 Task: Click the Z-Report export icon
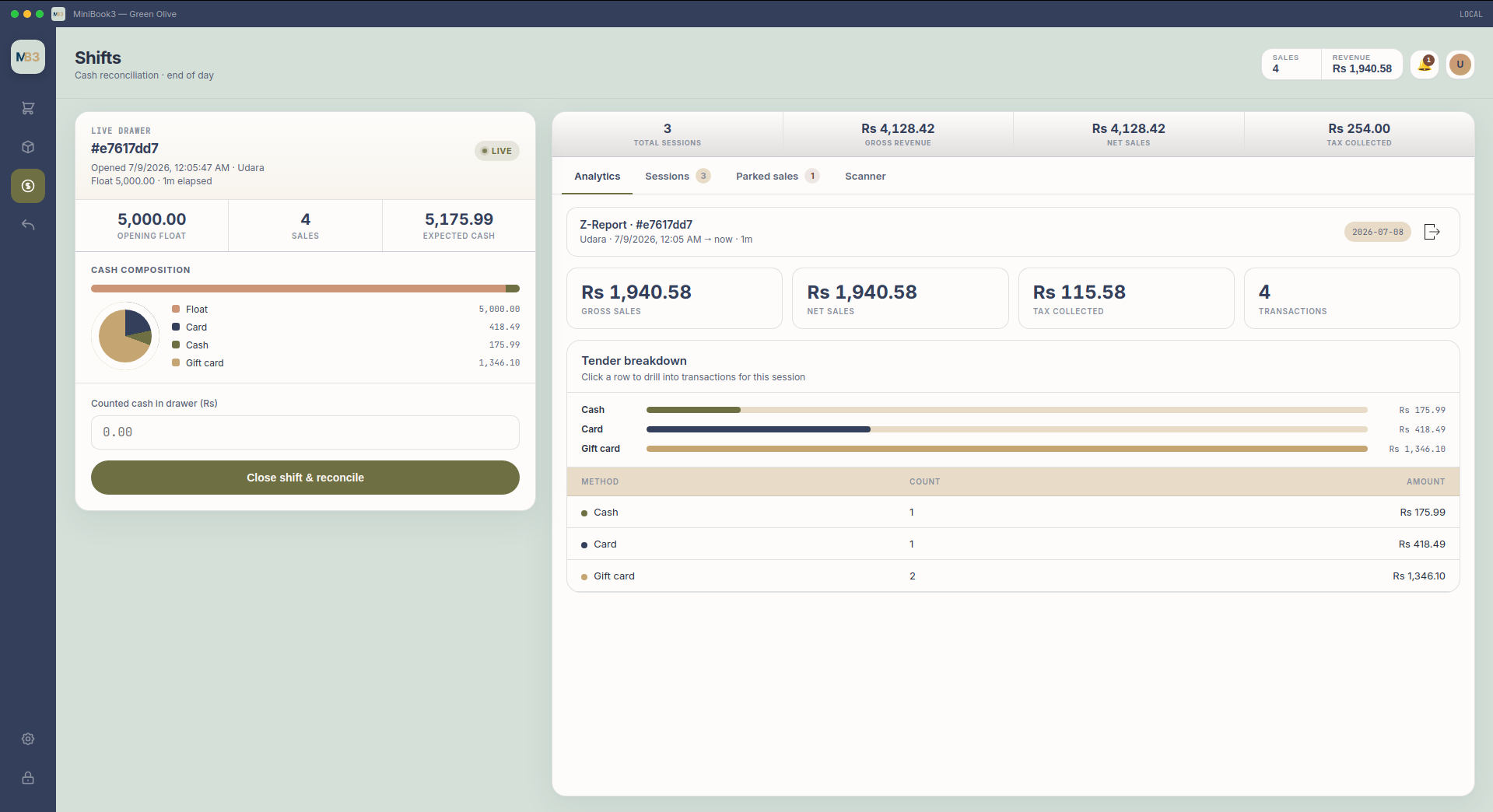pyautogui.click(x=1432, y=232)
